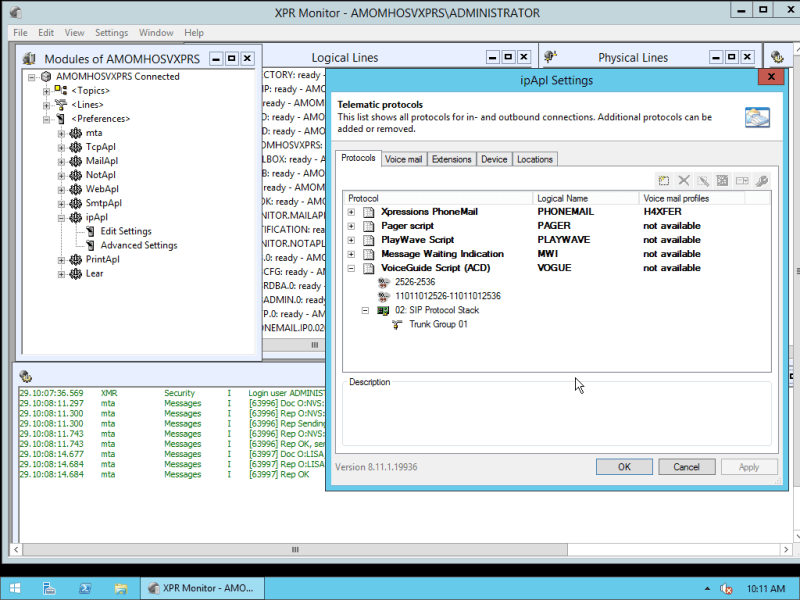The height and width of the screenshot is (600, 800).
Task: Click the VoiceGuide Script document icon
Action: point(369,268)
